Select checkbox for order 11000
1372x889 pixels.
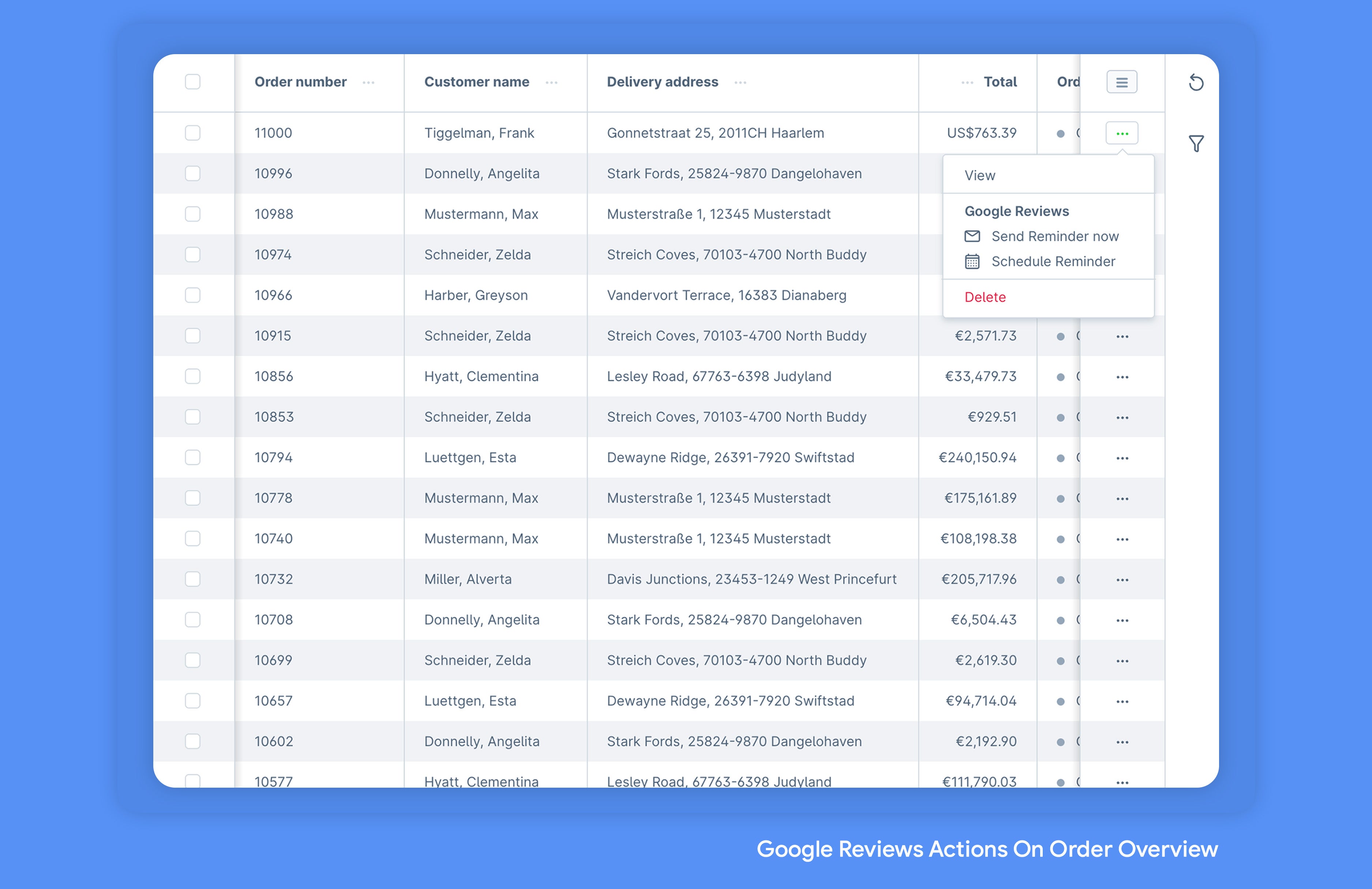(192, 132)
